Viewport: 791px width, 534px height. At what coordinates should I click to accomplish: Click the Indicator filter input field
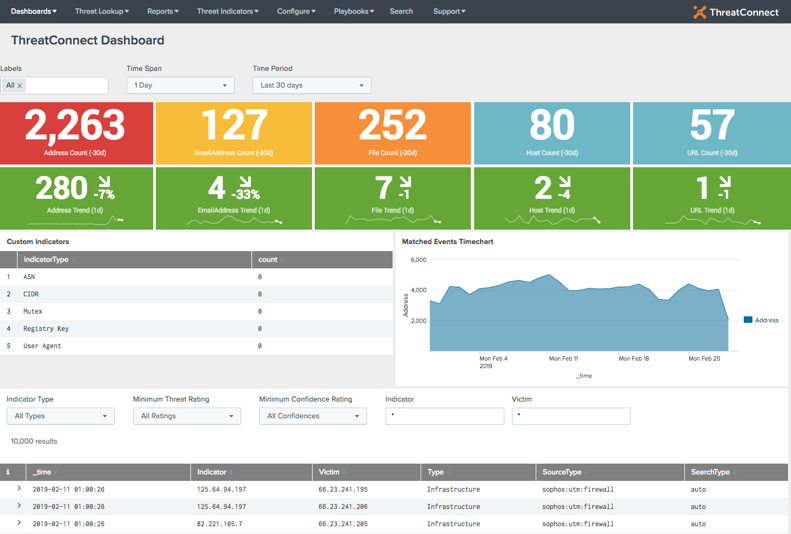444,416
